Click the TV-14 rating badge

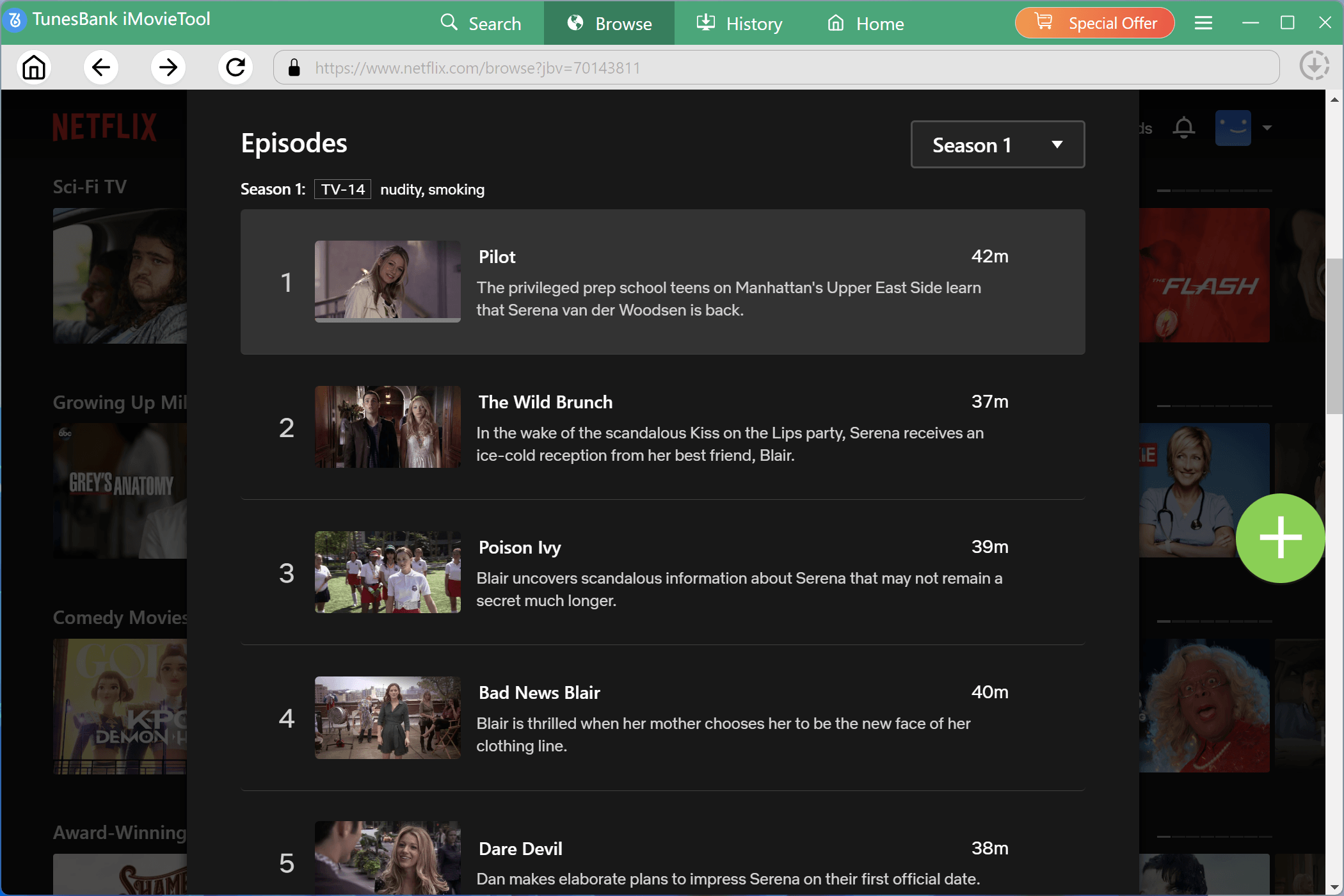click(x=342, y=189)
